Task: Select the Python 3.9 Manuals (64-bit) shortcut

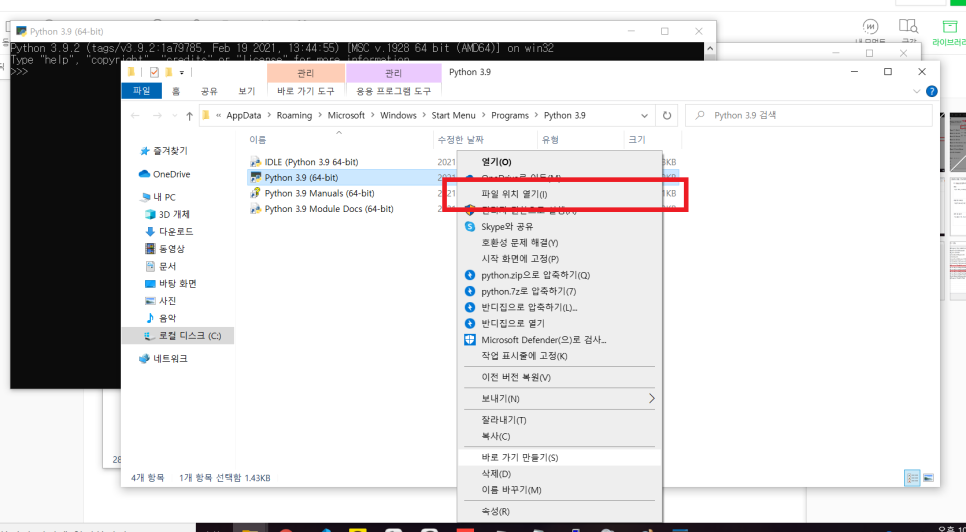Action: pyautogui.click(x=312, y=193)
